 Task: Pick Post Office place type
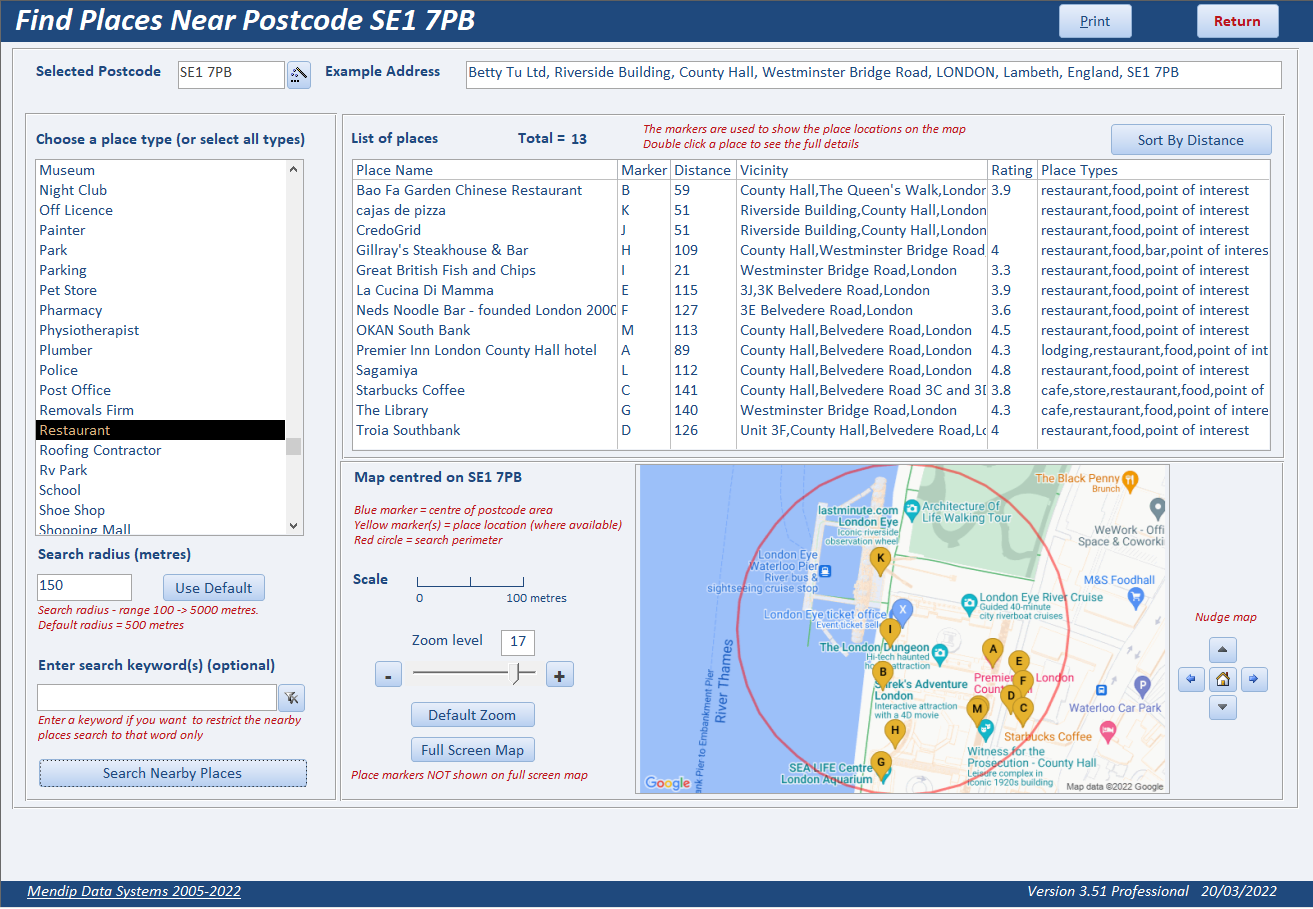pyautogui.click(x=160, y=390)
